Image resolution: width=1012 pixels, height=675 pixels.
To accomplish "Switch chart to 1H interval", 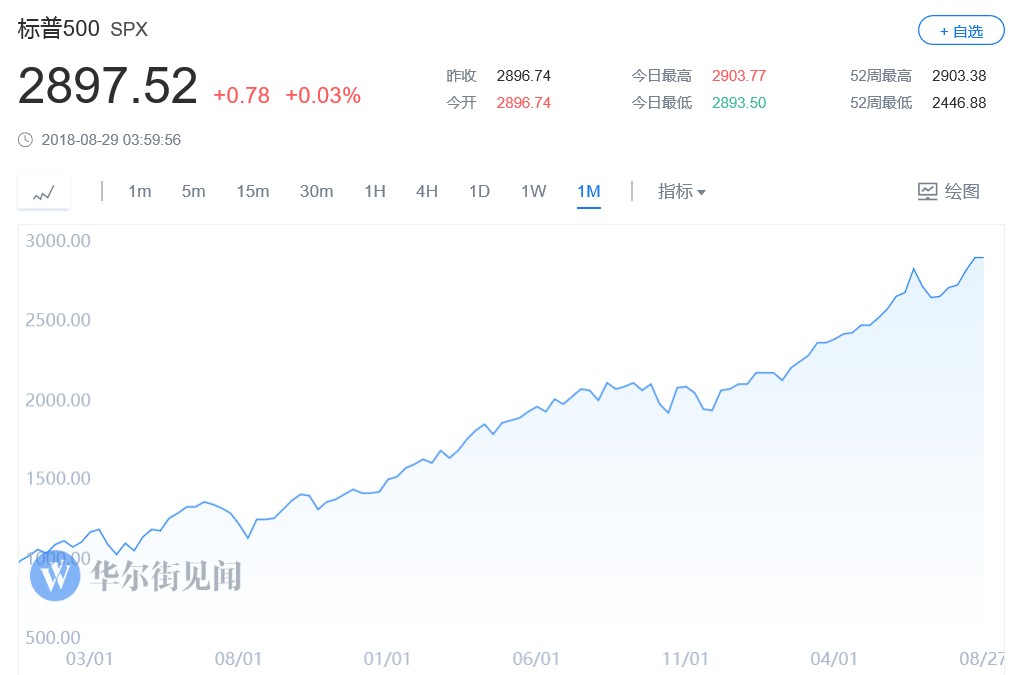I will tap(374, 191).
